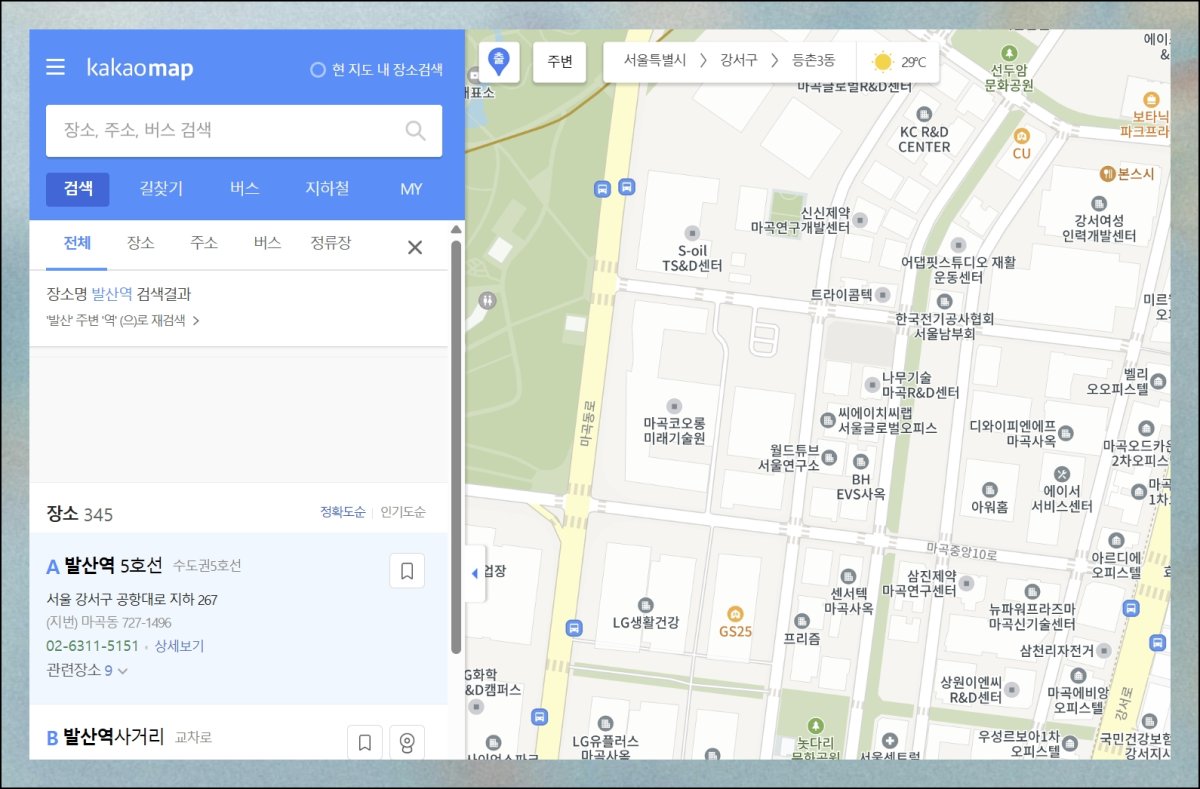Click the 놋다리 park marker
Image resolution: width=1200 pixels, height=789 pixels.
click(x=816, y=725)
